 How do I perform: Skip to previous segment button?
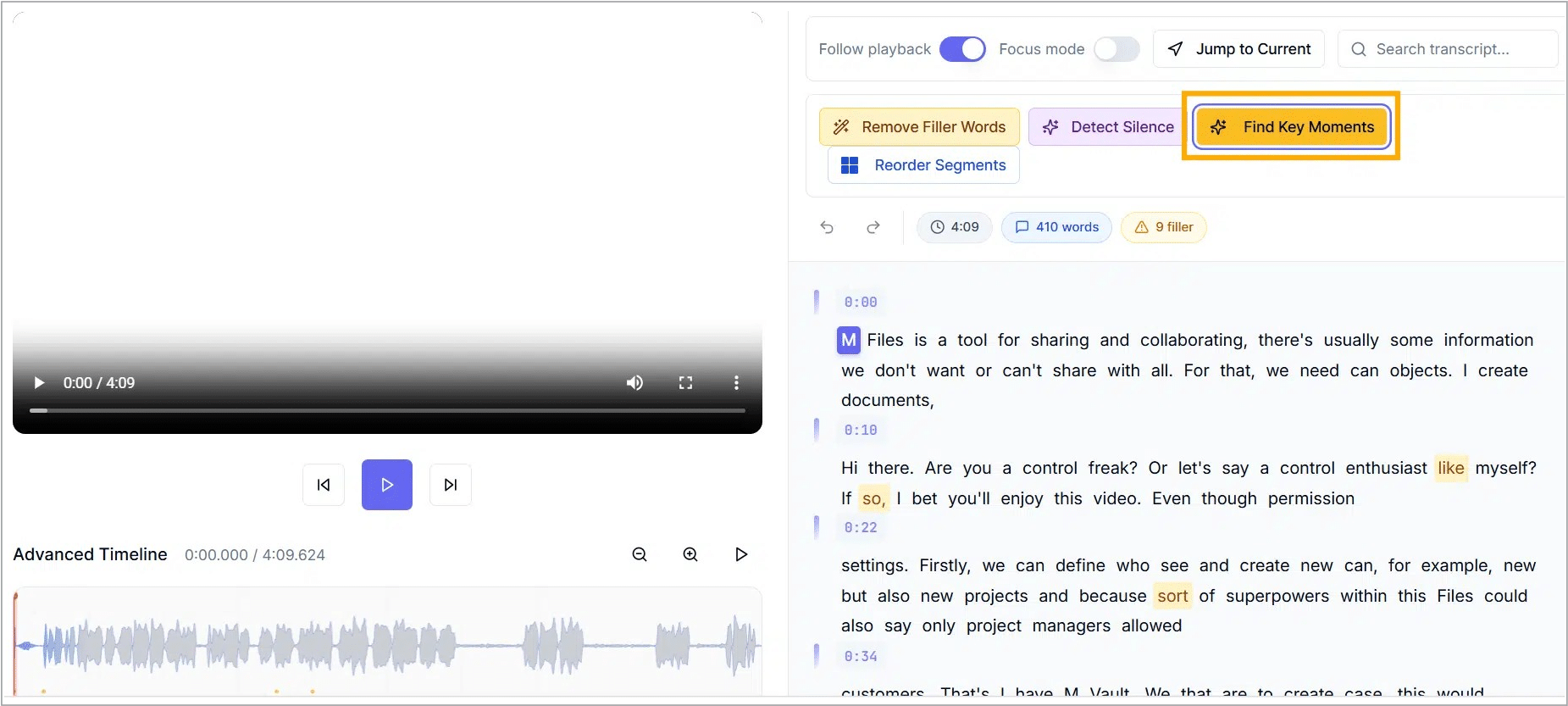point(324,485)
